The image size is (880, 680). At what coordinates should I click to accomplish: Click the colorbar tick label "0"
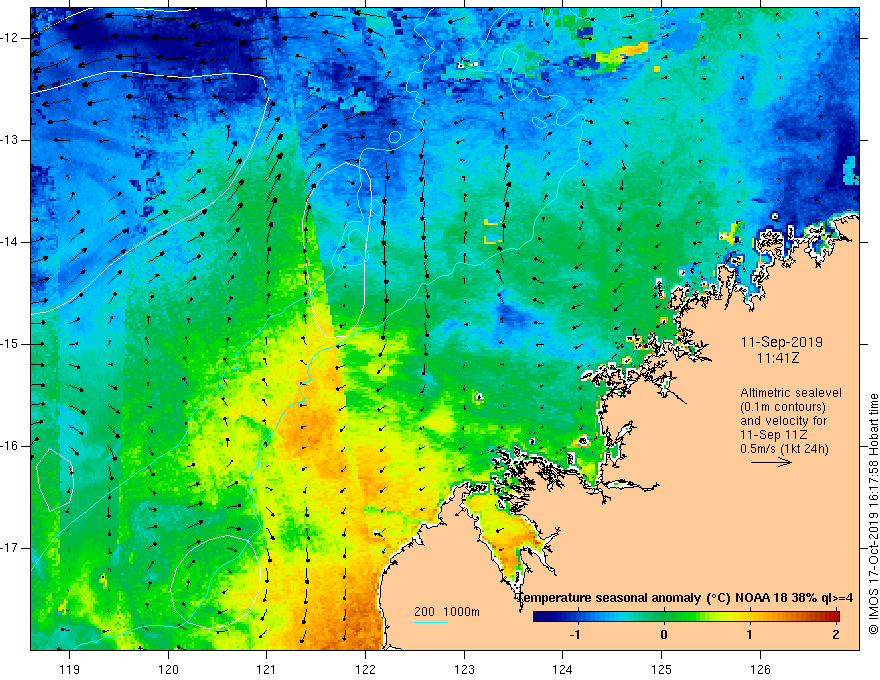(664, 635)
